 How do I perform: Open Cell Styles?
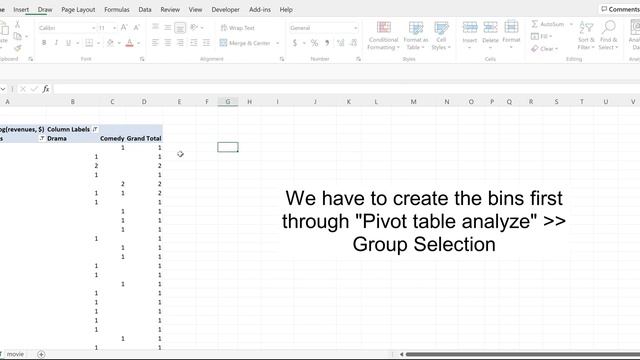[x=441, y=36]
